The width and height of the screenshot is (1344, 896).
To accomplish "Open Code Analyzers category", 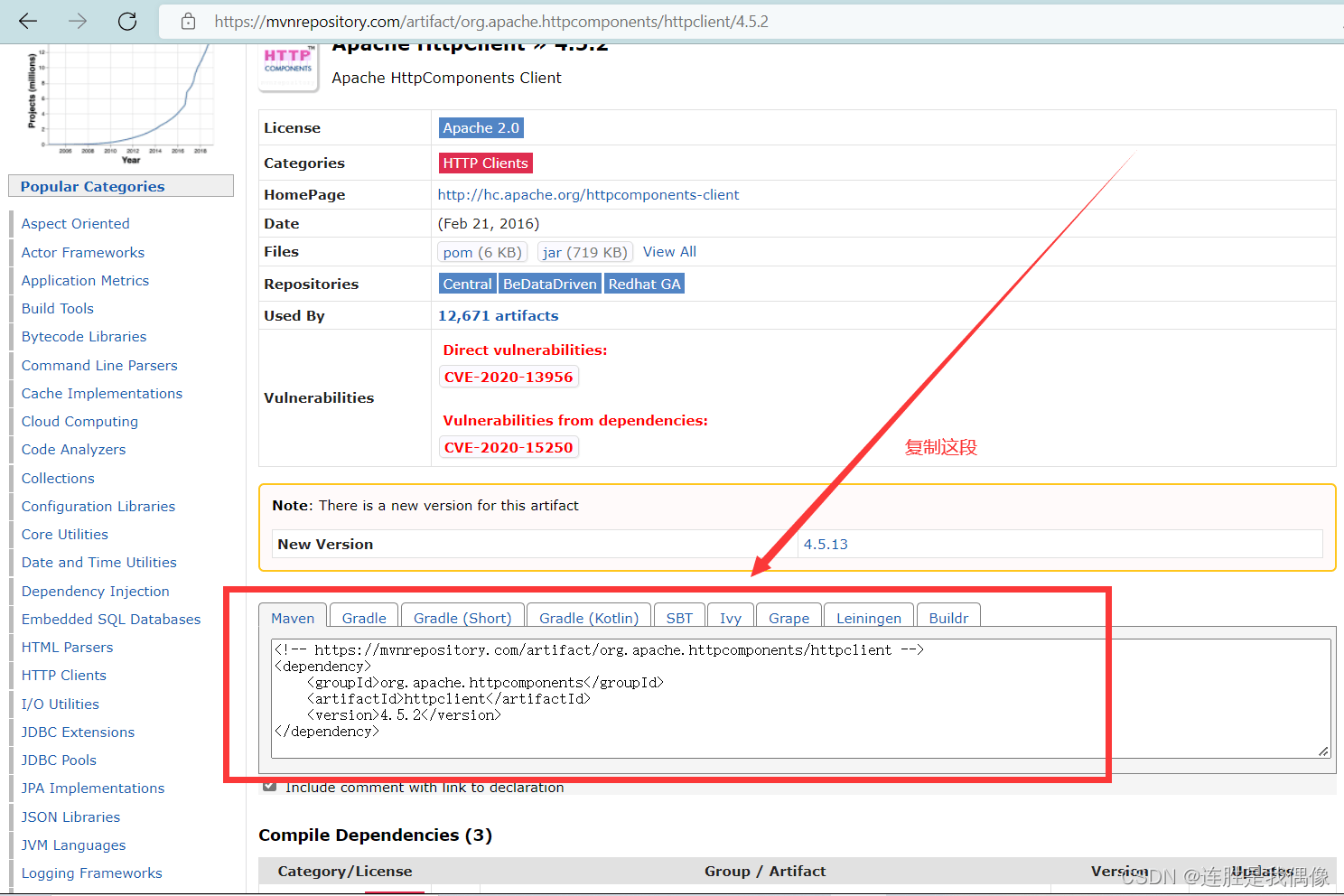I will pos(73,450).
